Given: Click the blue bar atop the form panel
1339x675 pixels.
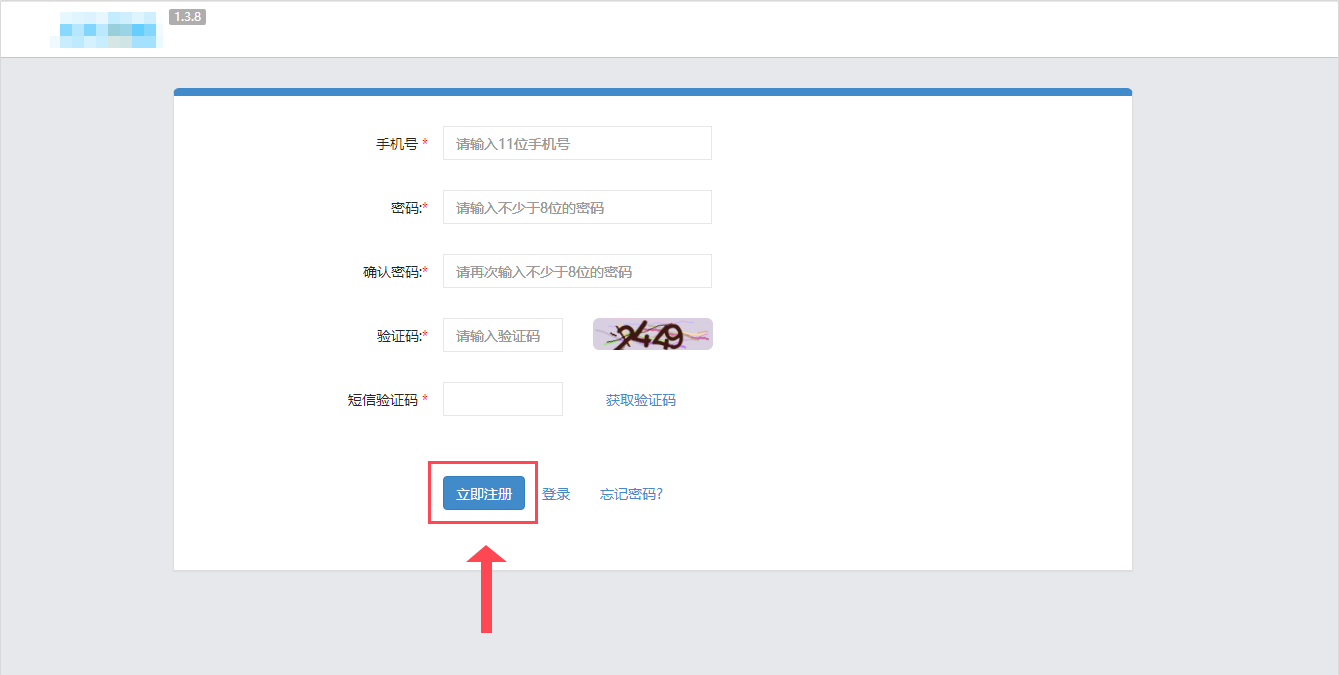Looking at the screenshot, I should pyautogui.click(x=652, y=92).
